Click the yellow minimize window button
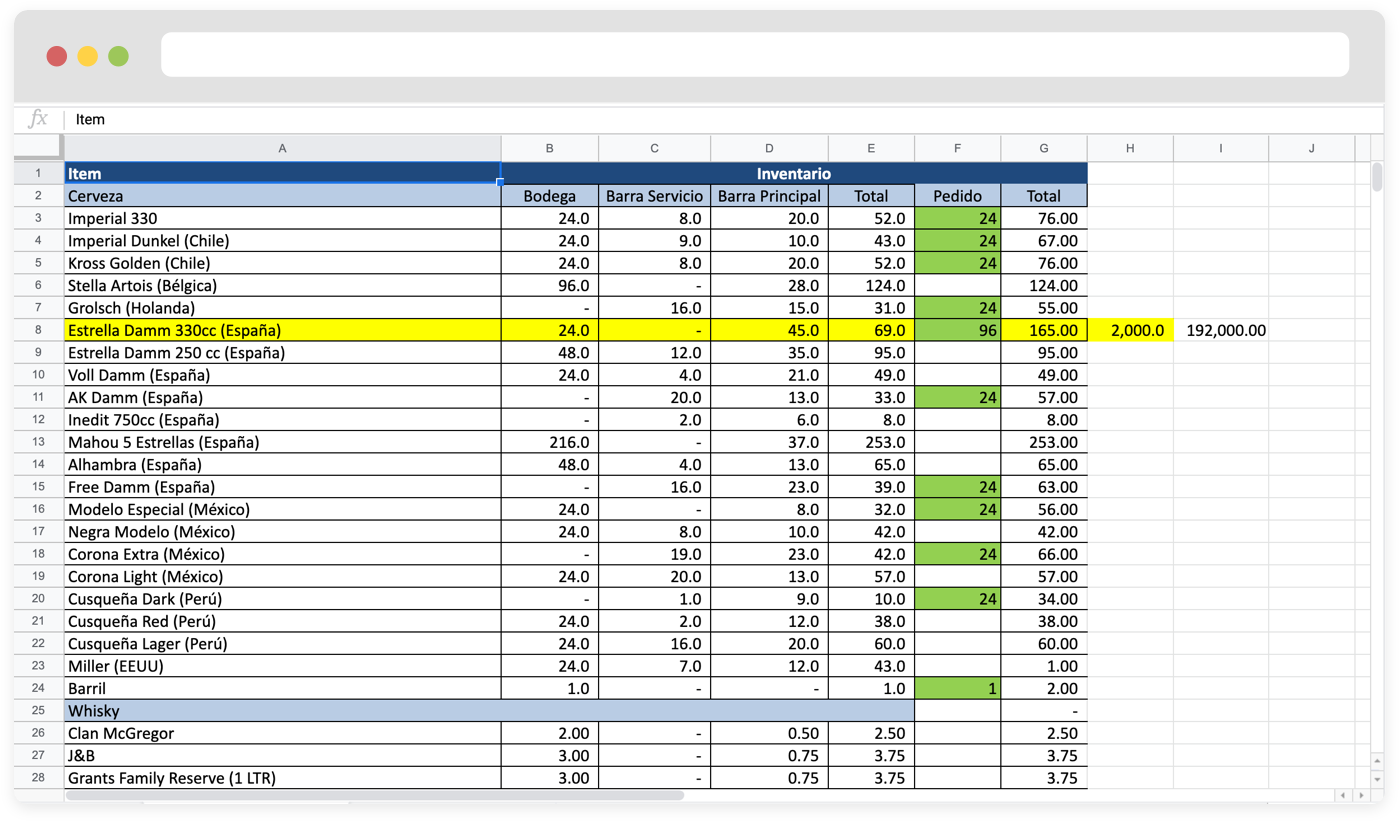 (88, 56)
